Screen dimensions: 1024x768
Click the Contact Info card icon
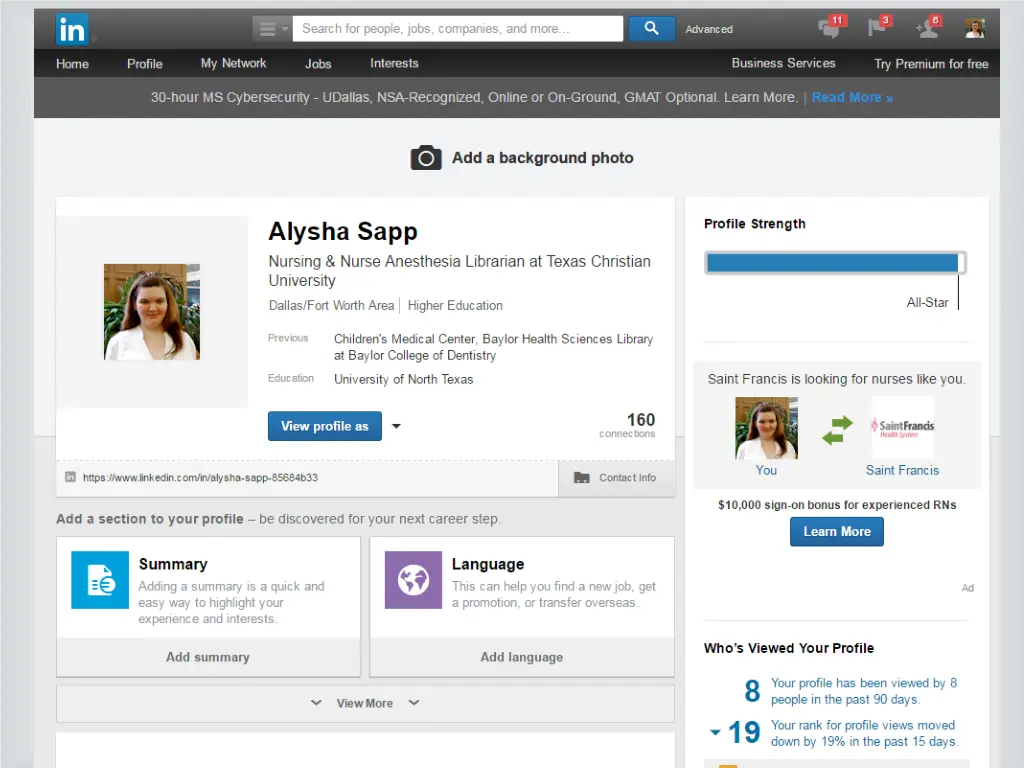(x=581, y=477)
